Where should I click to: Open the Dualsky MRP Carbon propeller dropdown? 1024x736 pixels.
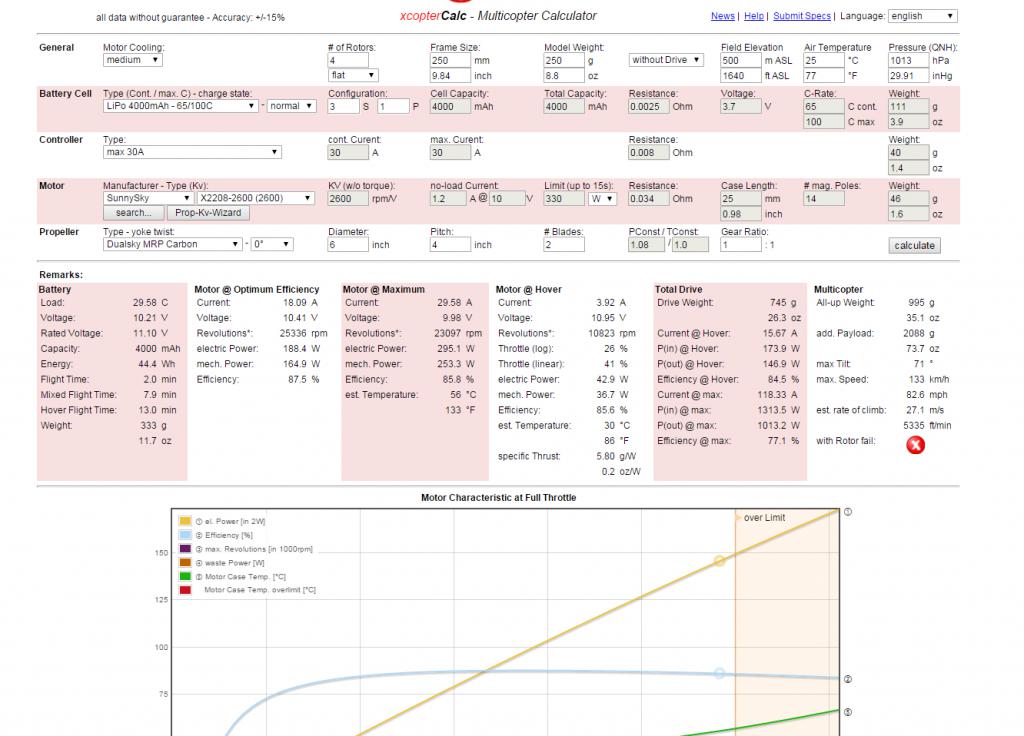[172, 244]
